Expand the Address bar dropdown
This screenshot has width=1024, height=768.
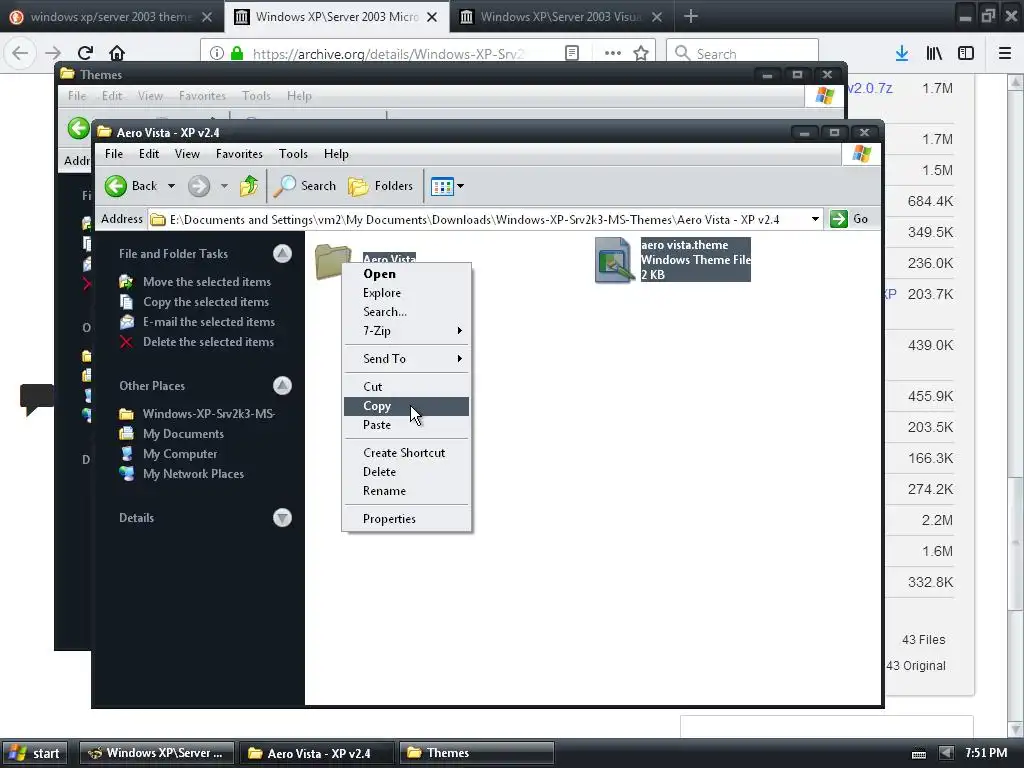tap(815, 219)
